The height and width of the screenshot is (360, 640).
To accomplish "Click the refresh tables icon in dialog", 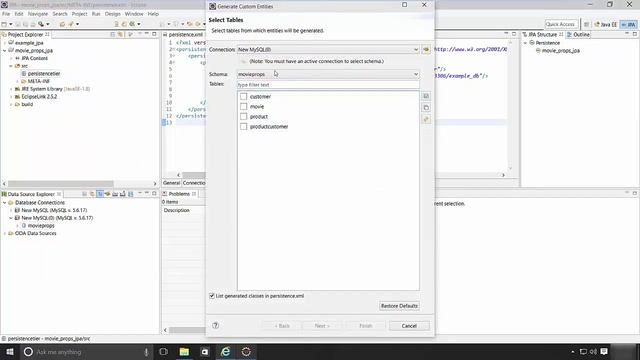I will (x=426, y=119).
